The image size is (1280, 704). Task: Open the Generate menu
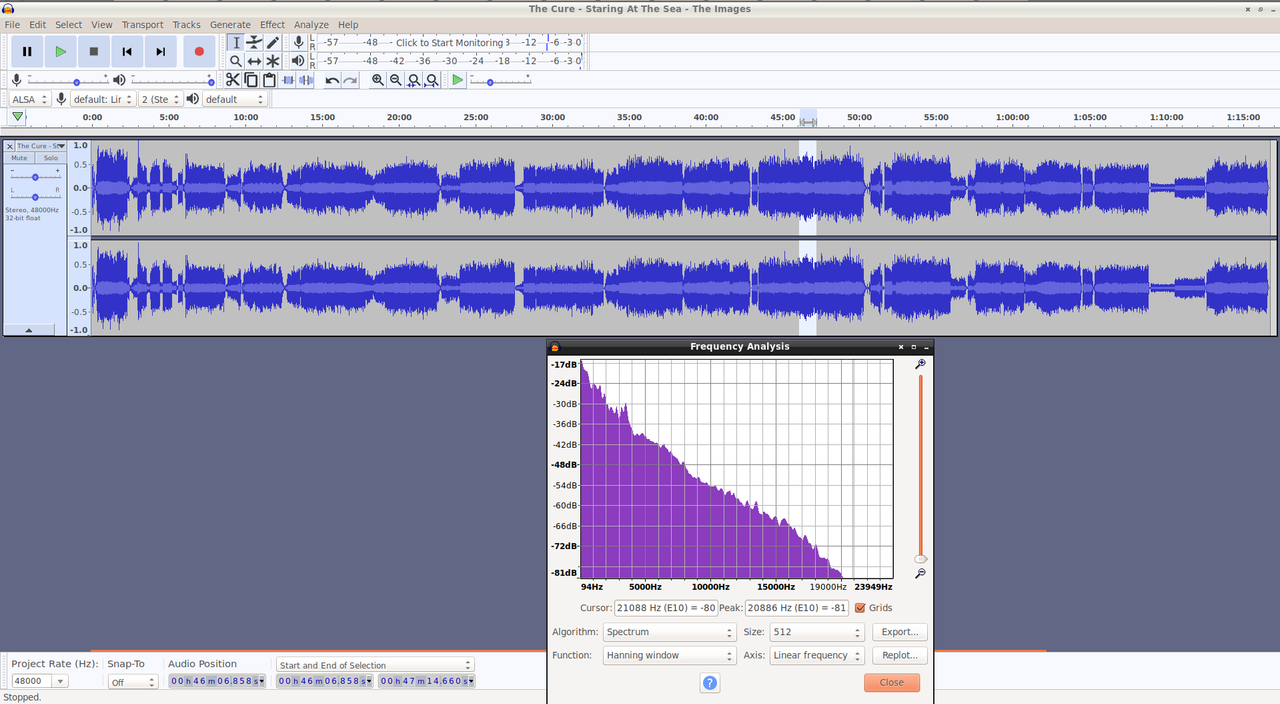click(230, 24)
